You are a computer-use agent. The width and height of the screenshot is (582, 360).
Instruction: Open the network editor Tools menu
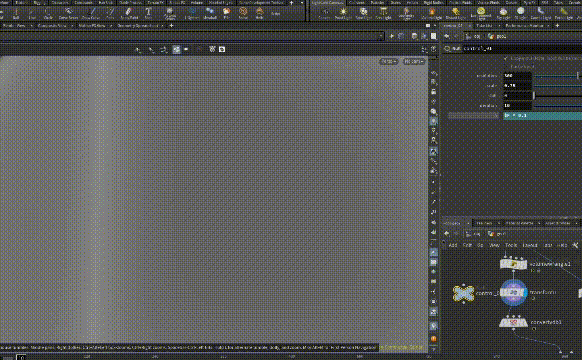(x=511, y=245)
